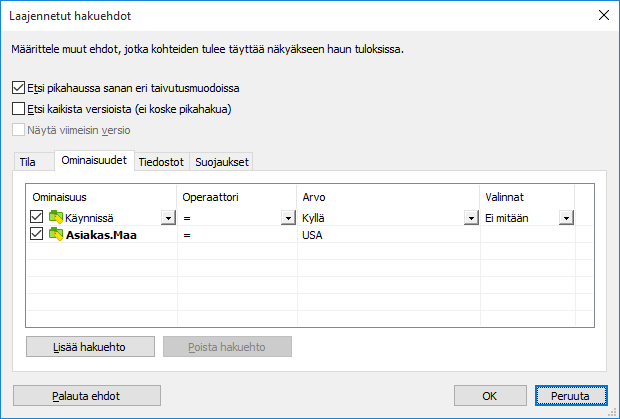Click the Käynnissä property icon
The width and height of the screenshot is (620, 419).
56,218
